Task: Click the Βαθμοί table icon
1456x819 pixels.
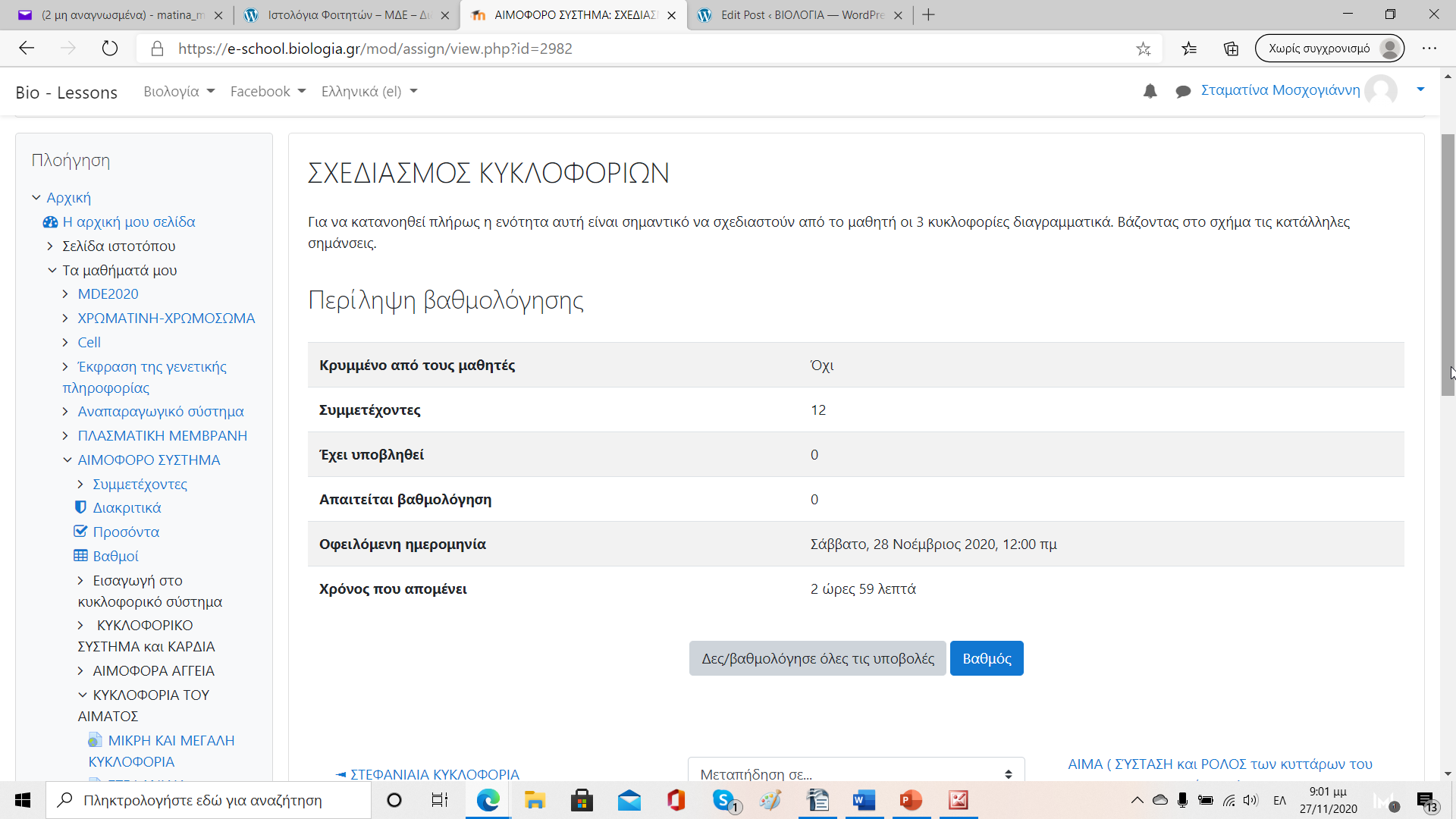Action: 80,556
